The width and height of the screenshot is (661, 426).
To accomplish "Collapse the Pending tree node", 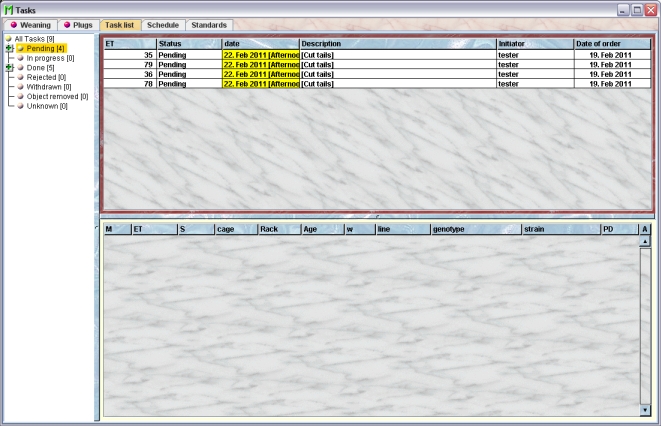I will click(9, 49).
